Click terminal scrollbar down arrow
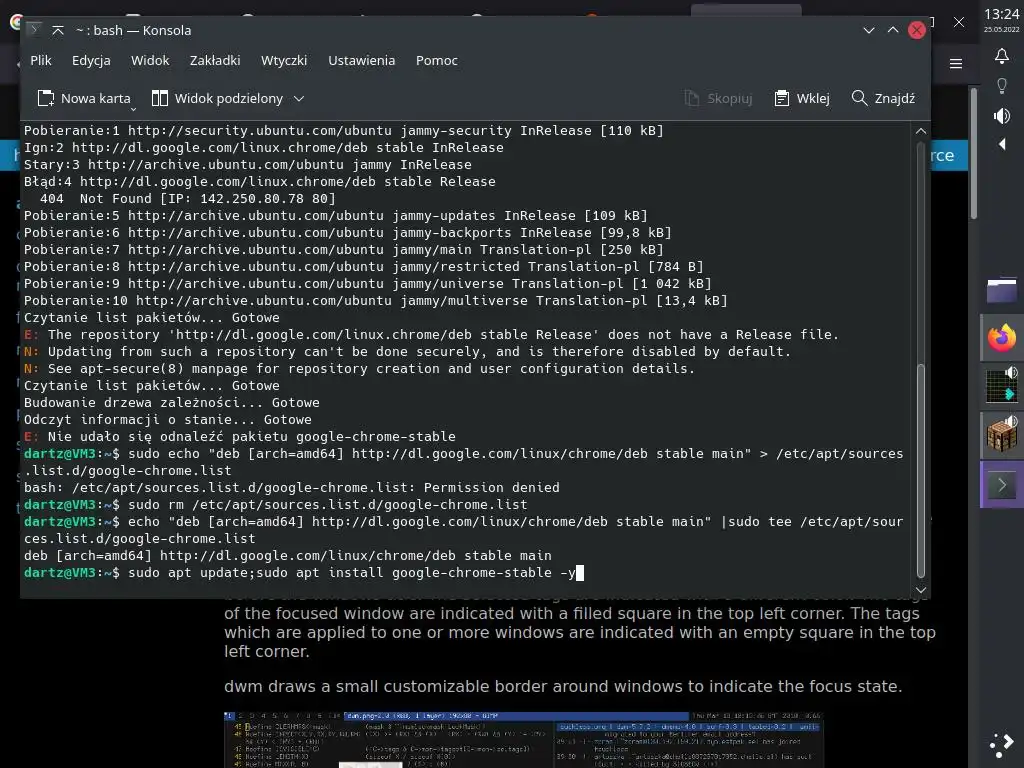This screenshot has width=1024, height=768. (921, 589)
